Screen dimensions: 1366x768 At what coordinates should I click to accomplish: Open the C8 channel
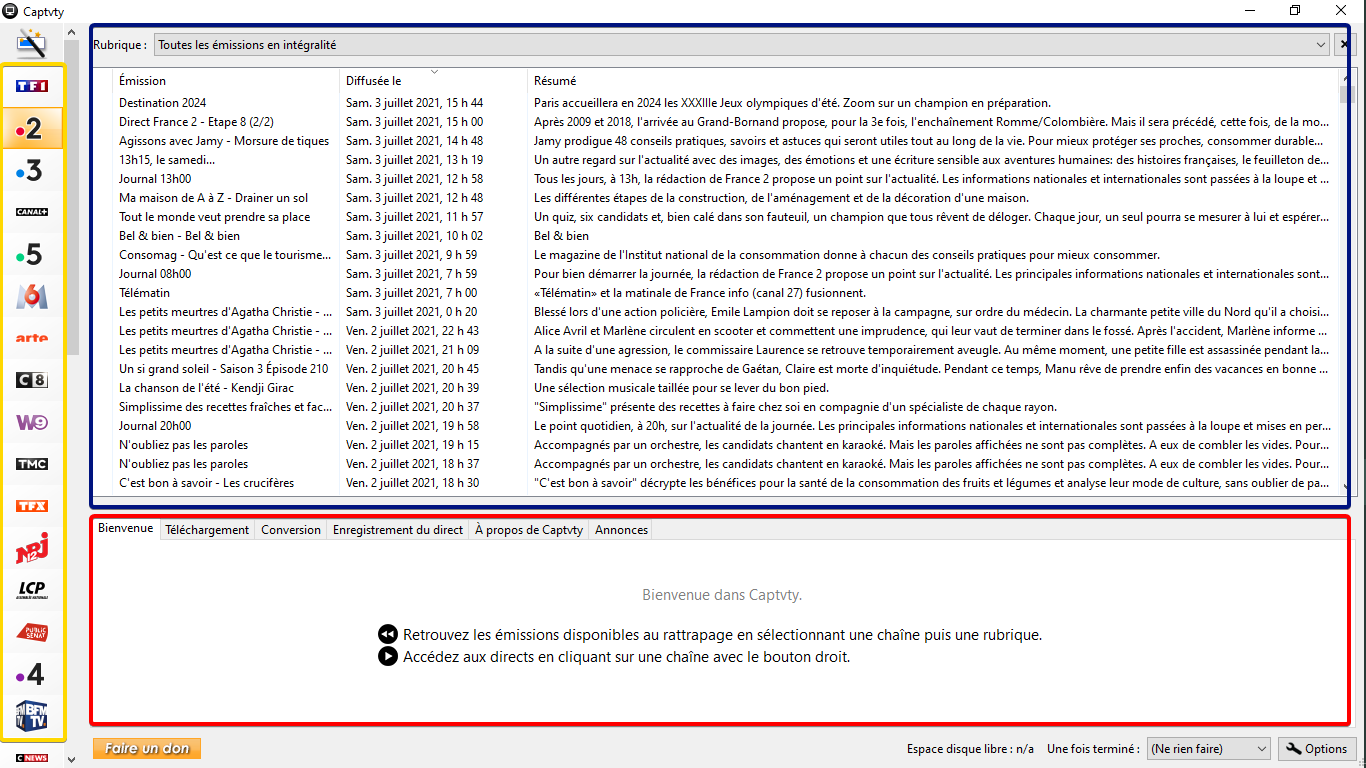32,380
